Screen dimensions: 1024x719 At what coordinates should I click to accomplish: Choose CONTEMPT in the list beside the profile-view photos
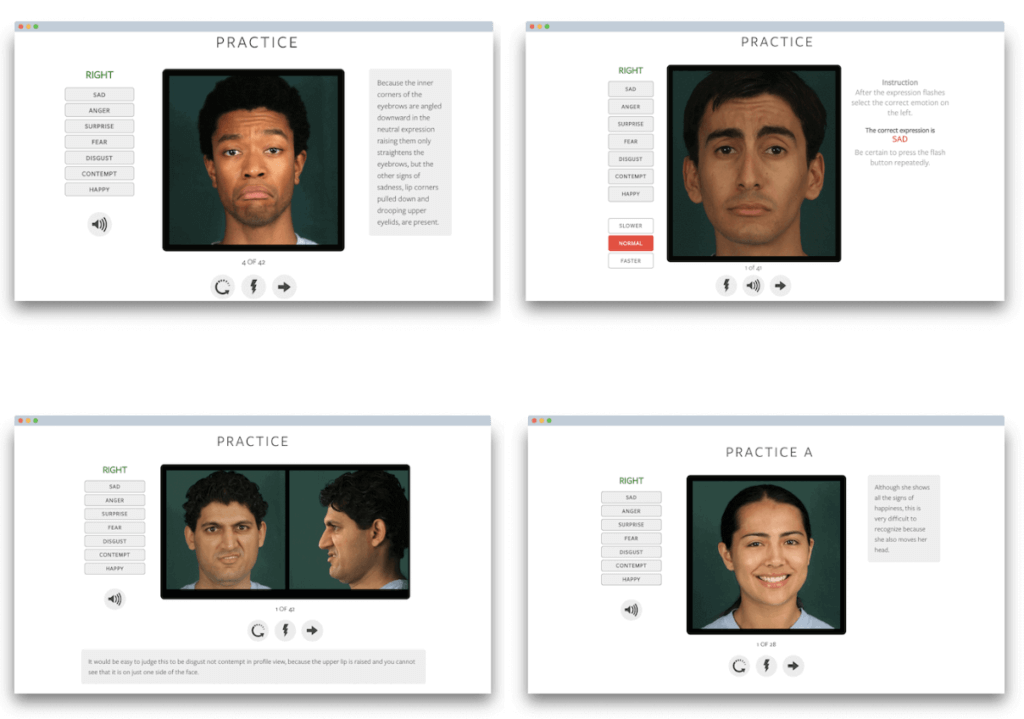tap(115, 555)
